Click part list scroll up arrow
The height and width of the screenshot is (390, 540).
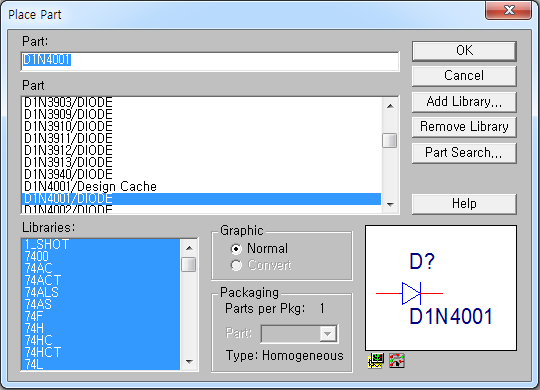click(x=390, y=106)
